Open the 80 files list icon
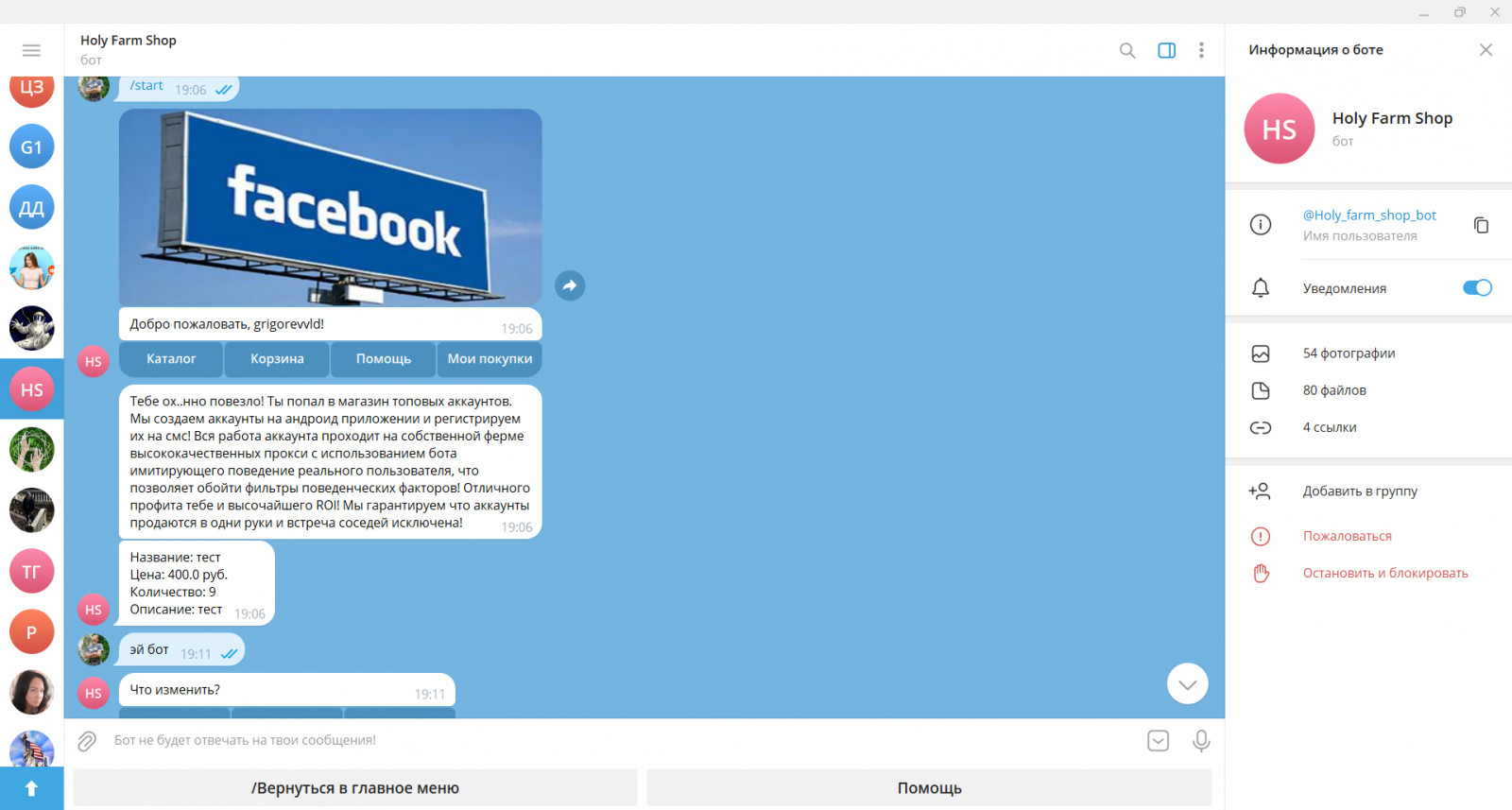 coord(1261,390)
